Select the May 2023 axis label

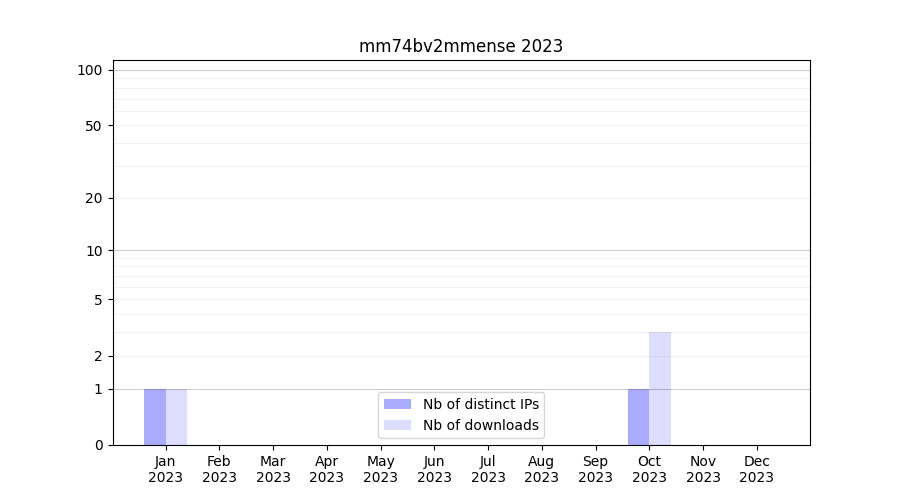(381, 469)
